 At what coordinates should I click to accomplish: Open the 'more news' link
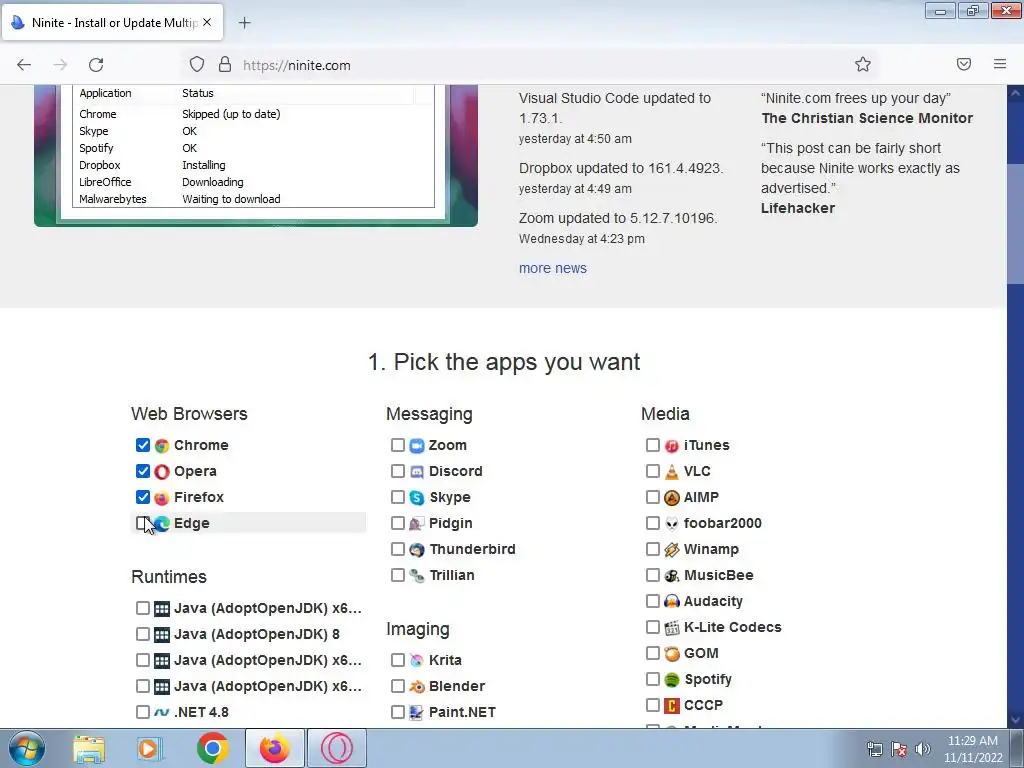(552, 268)
